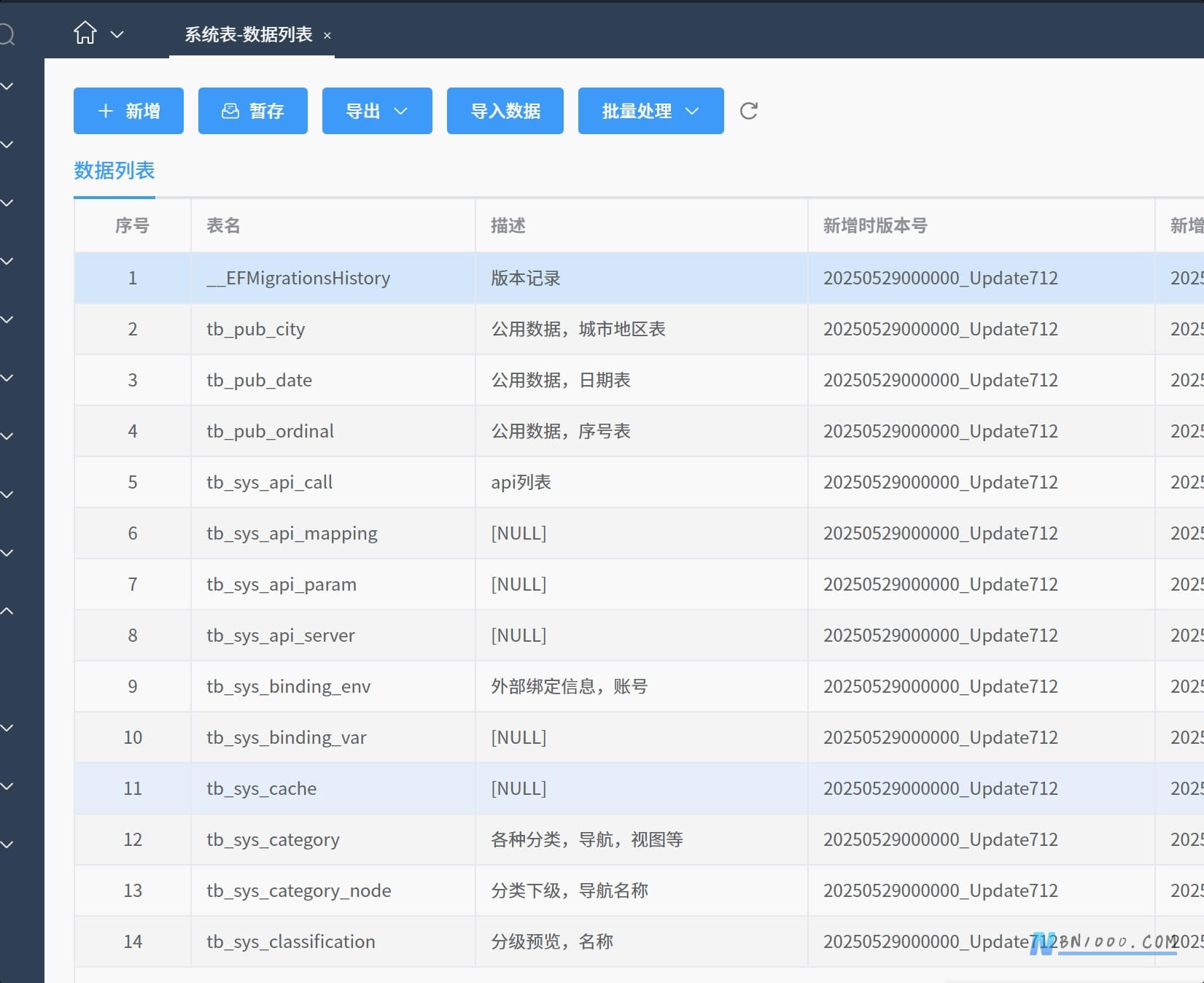Select the tb_sys_binding_env cell
This screenshot has width=1204, height=983.
[333, 686]
